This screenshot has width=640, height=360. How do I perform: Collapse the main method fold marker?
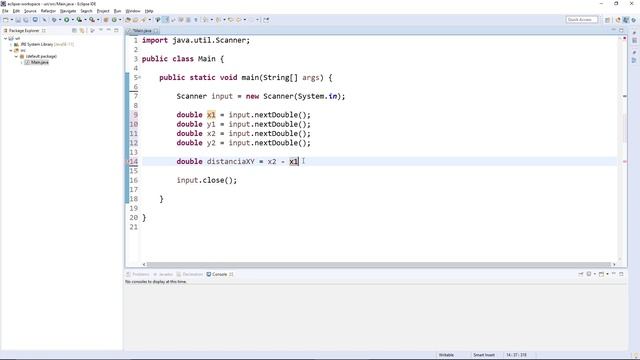click(139, 77)
